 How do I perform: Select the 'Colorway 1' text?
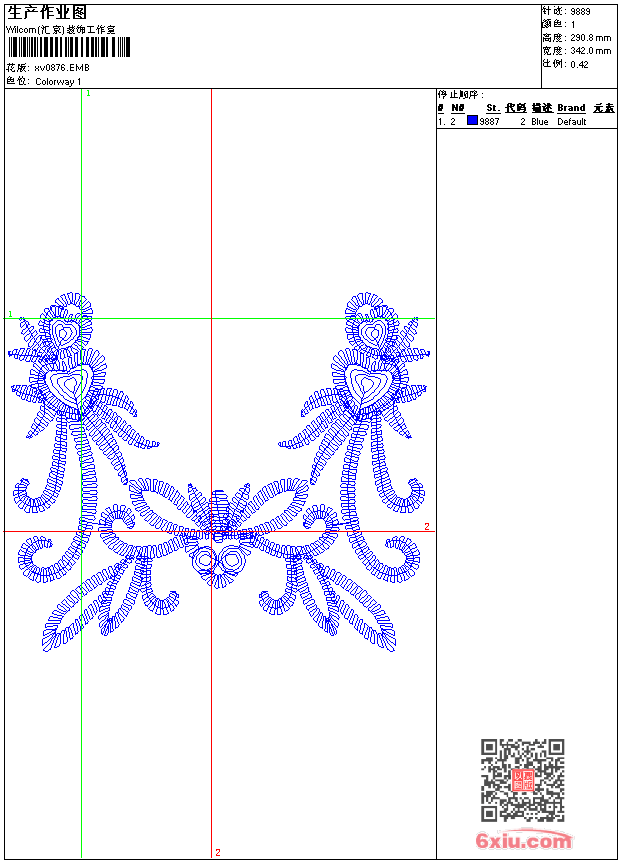pos(58,82)
